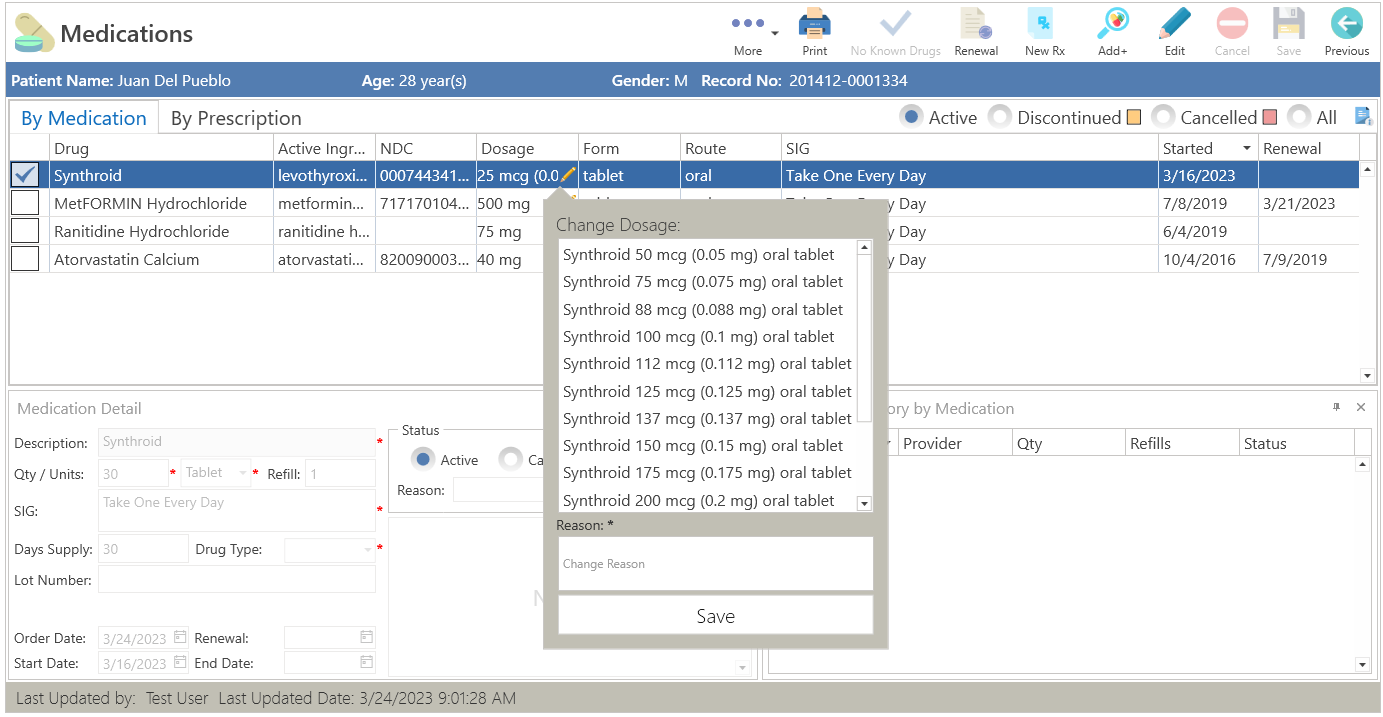Screen dimensions: 1383x717
Task: Click the dropdown arrow next to More
Action: pos(774,33)
